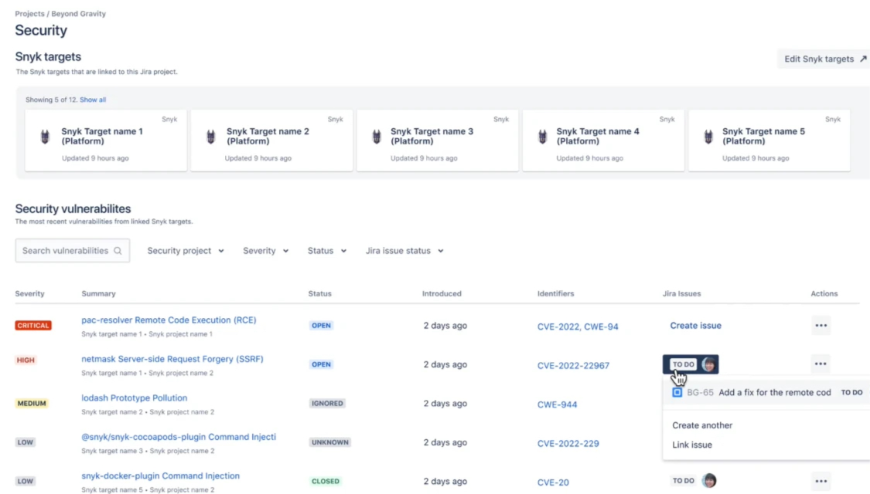Click the search magnifier icon in vulnerabilities field
Viewport: 870px width, 494px height.
point(118,251)
